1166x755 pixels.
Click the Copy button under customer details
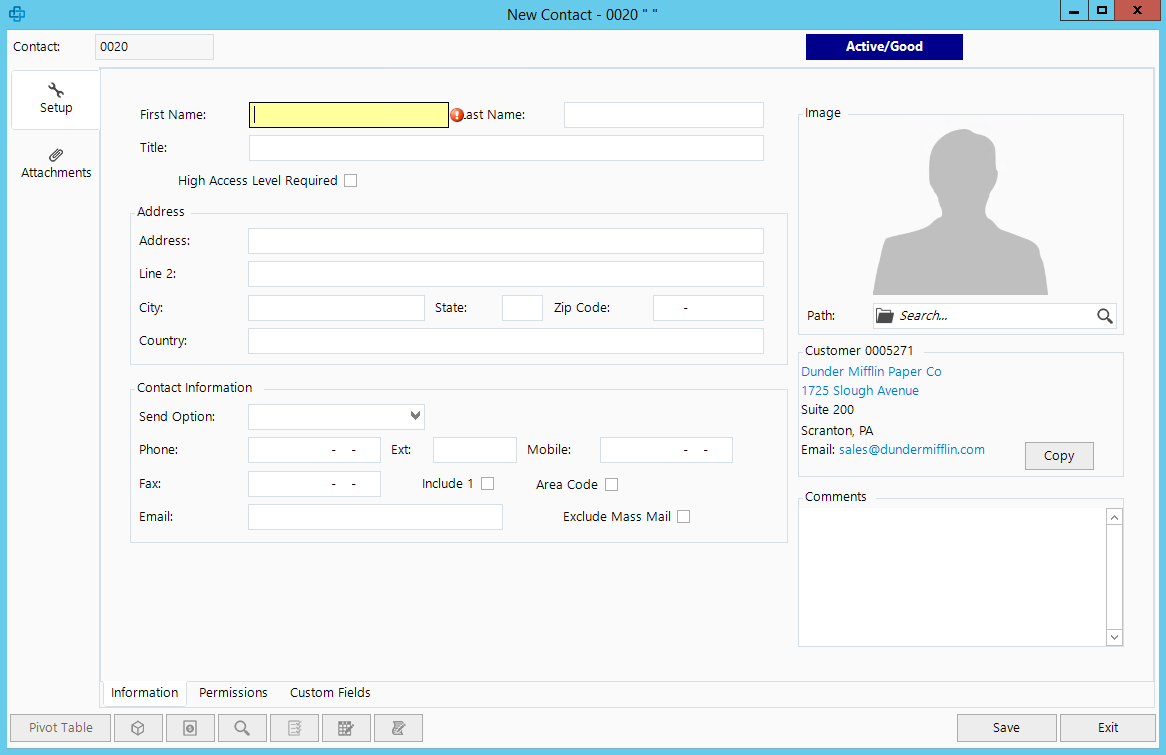(x=1058, y=455)
